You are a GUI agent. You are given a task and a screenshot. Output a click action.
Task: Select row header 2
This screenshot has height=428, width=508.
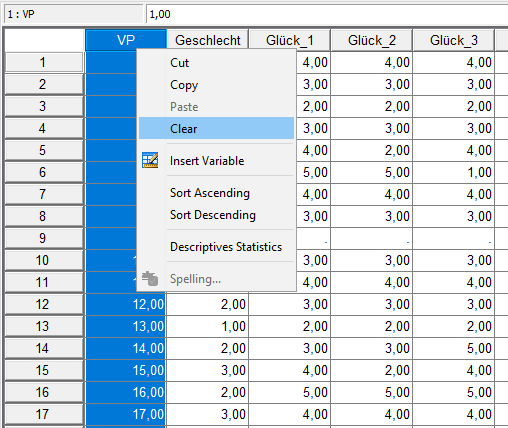[44, 84]
